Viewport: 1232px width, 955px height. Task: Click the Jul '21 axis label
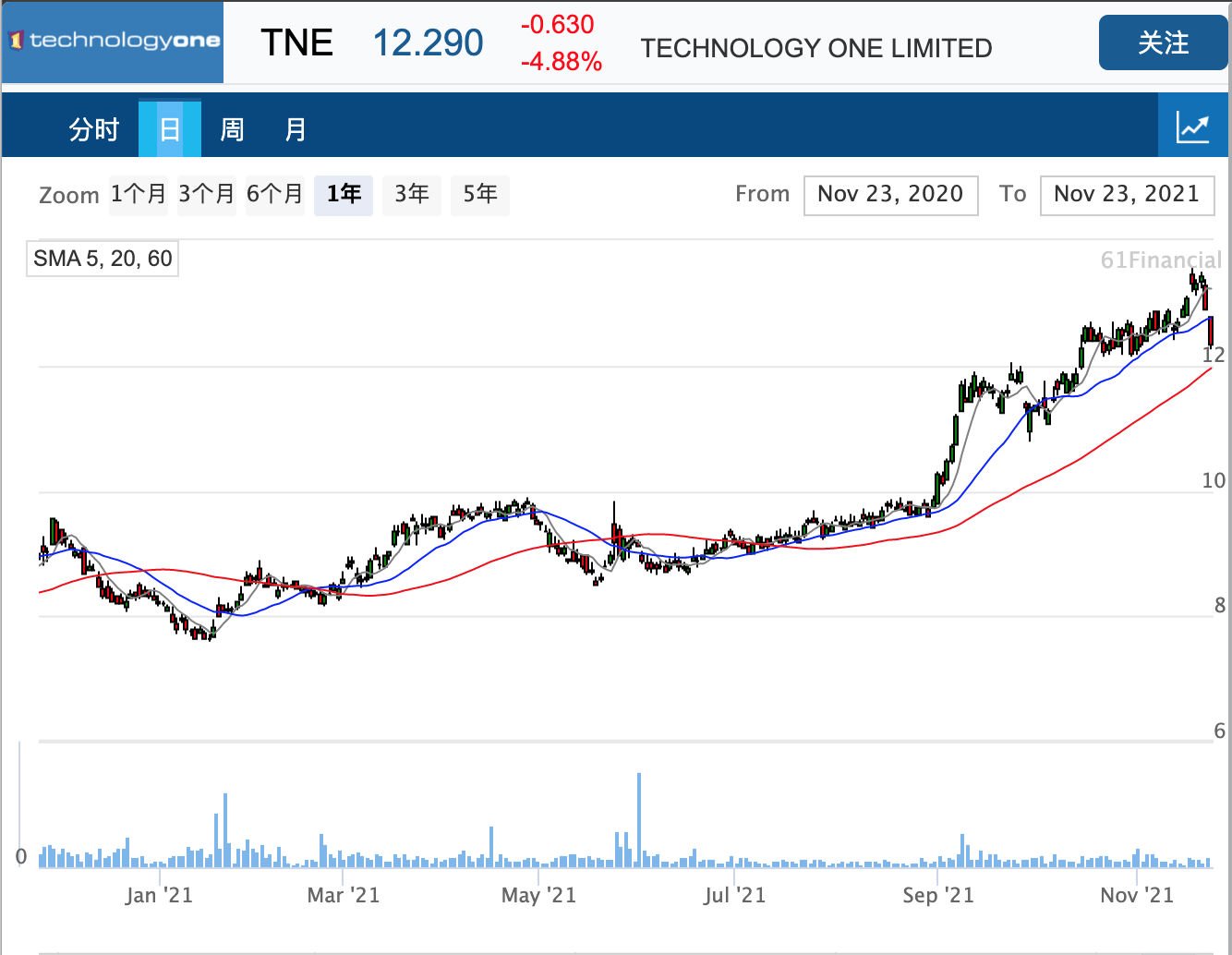pyautogui.click(x=734, y=895)
